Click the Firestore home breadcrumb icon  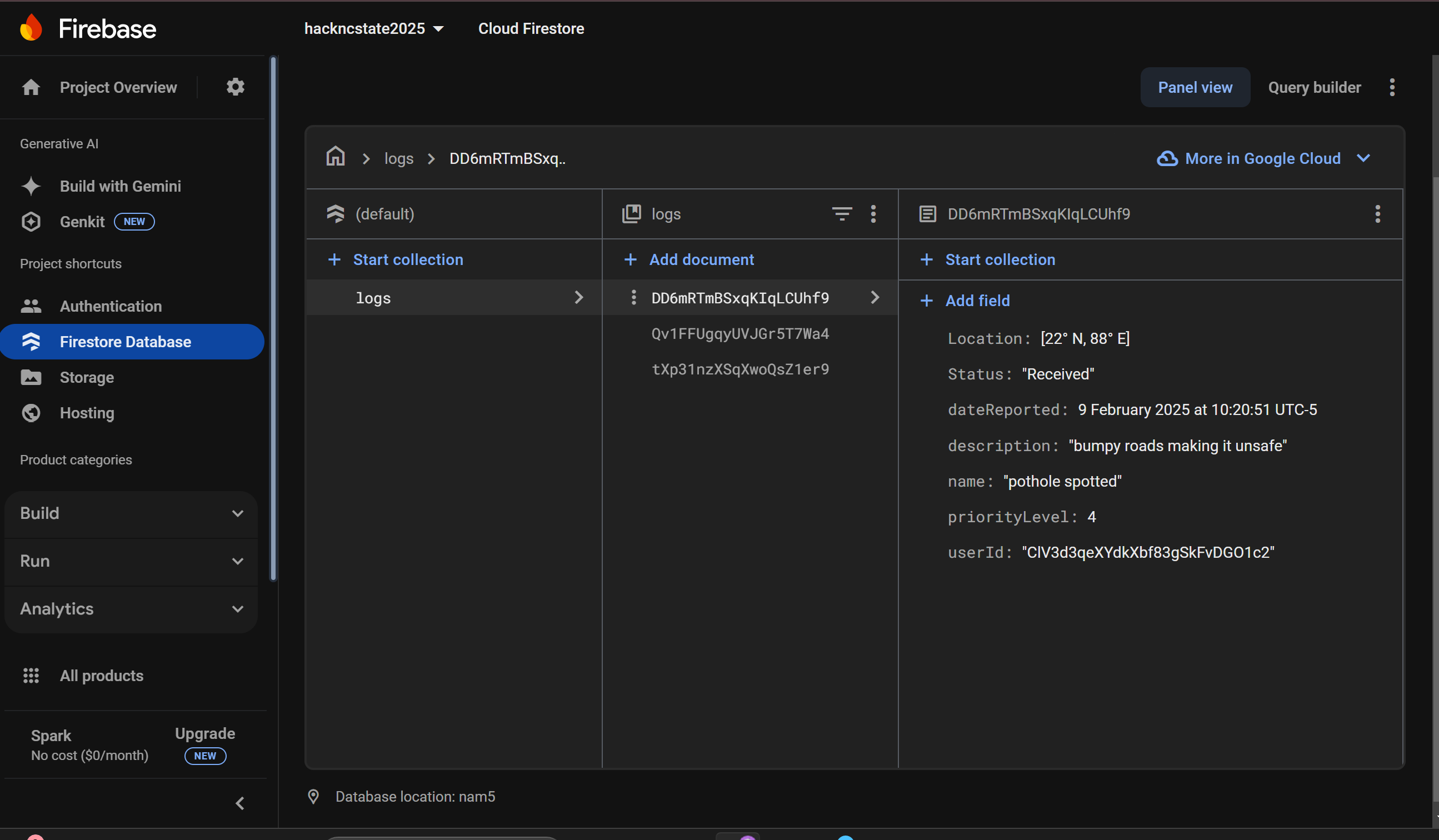coord(335,157)
